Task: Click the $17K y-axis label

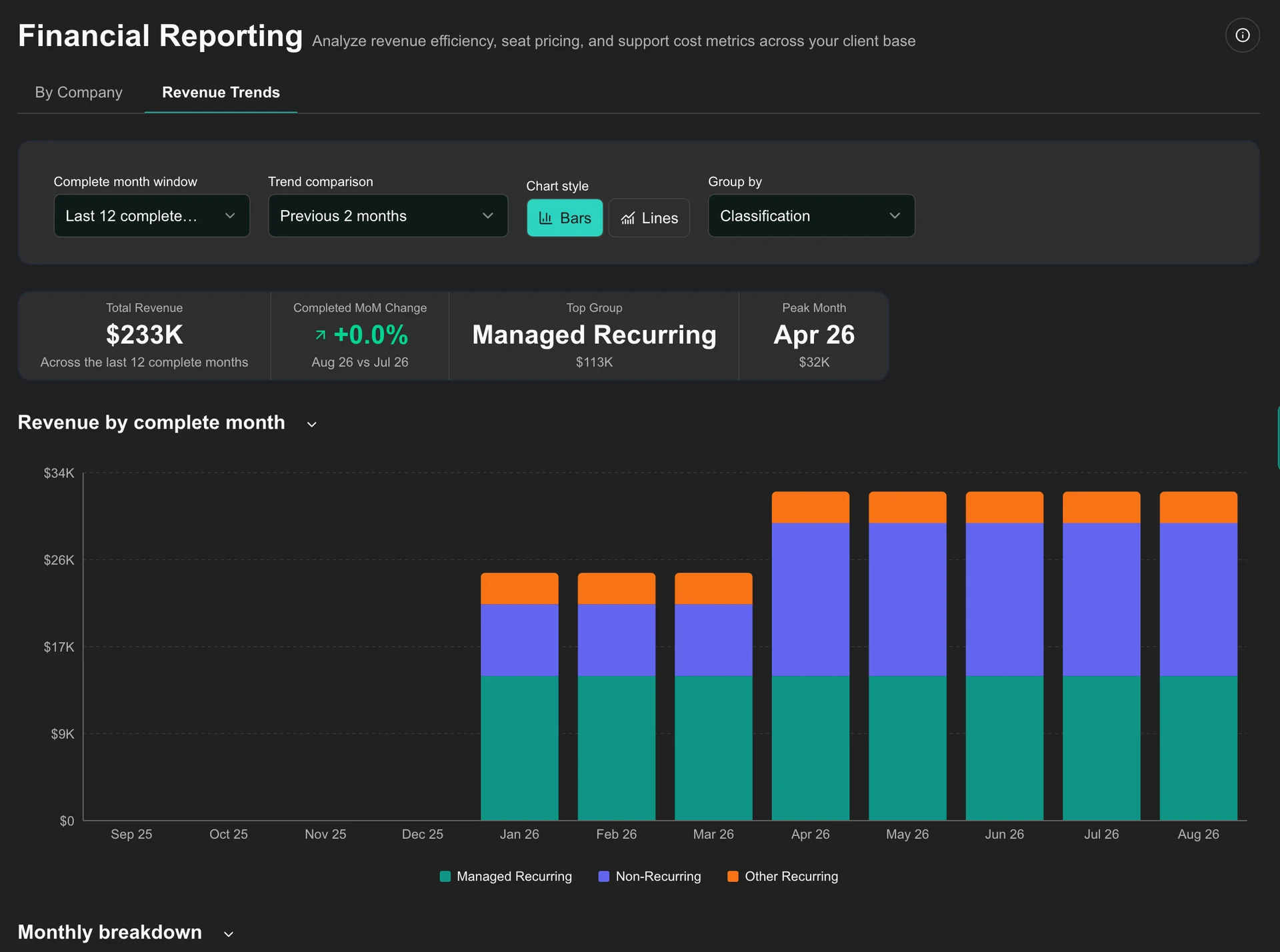Action: click(59, 647)
